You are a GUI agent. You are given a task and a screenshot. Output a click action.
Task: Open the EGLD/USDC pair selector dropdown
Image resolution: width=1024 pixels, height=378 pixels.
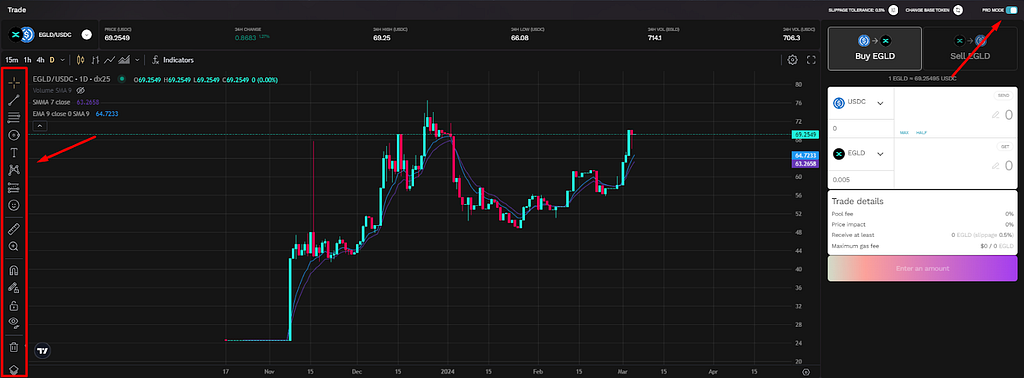tap(86, 35)
